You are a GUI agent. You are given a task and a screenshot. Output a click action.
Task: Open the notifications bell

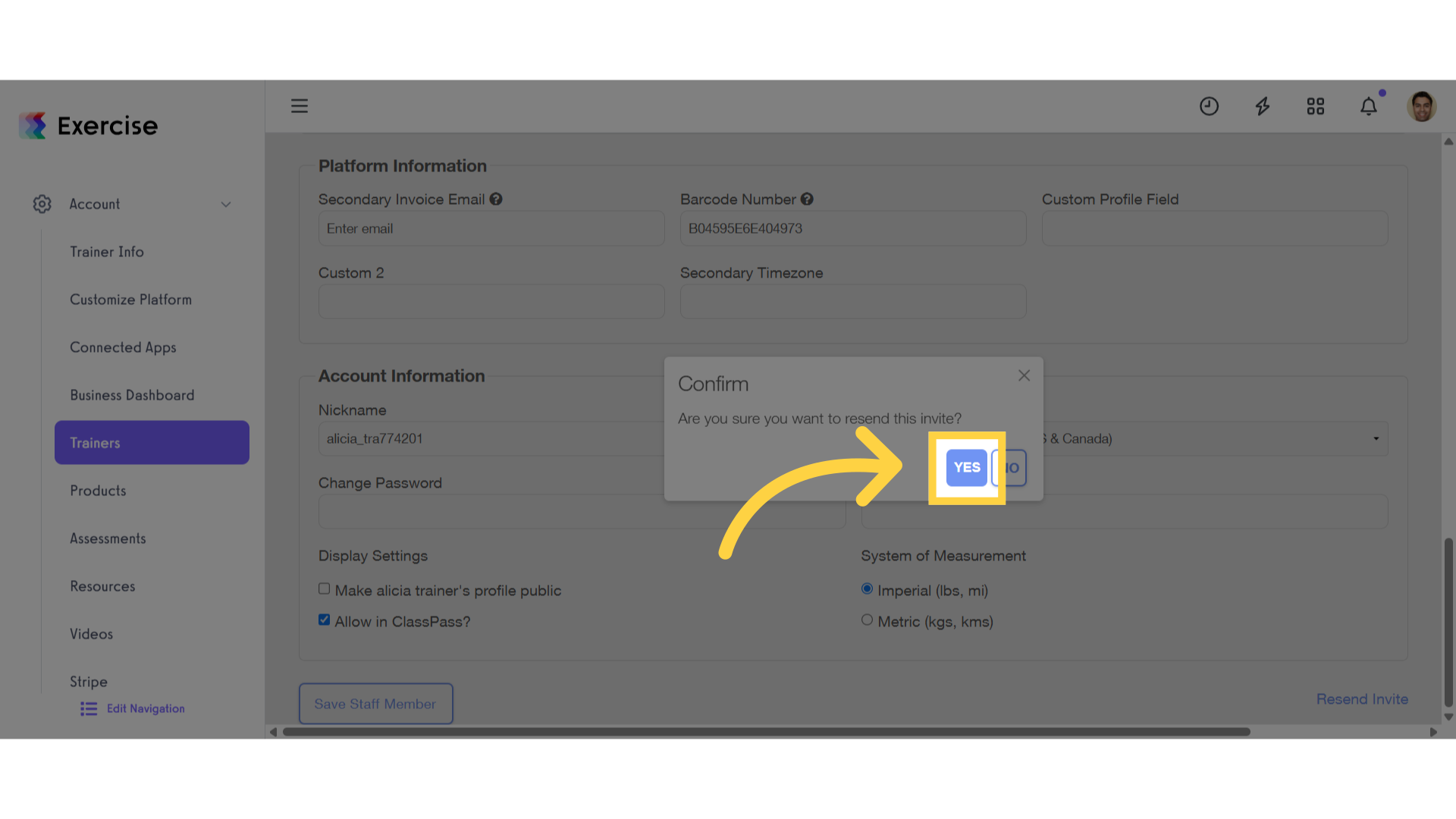(x=1369, y=106)
